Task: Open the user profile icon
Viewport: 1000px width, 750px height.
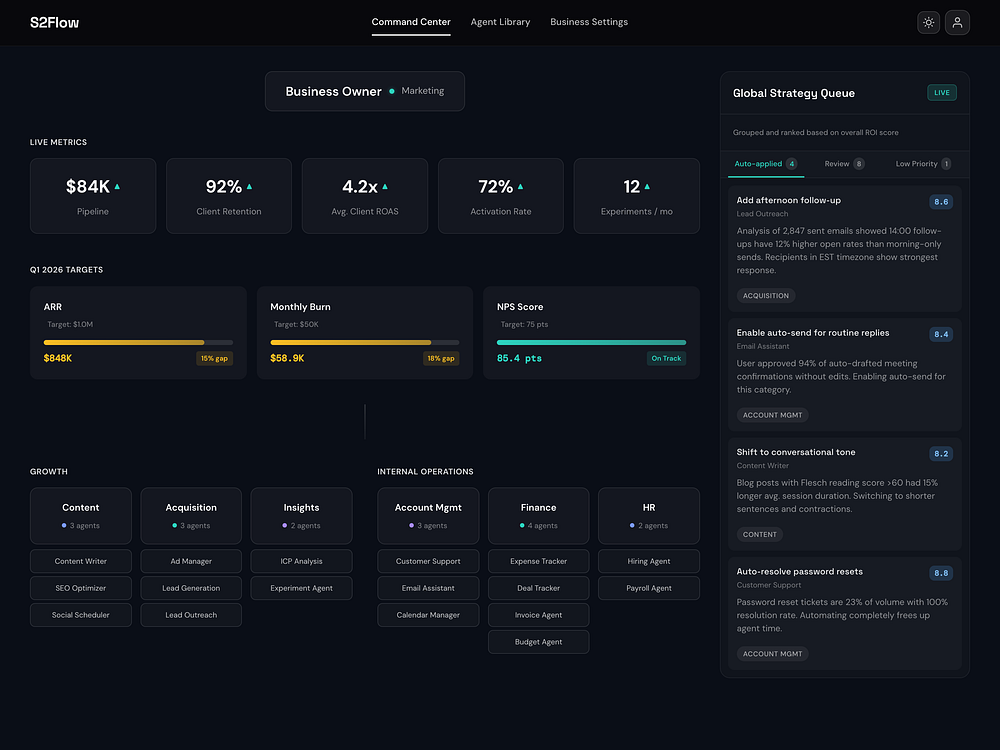Action: coord(957,22)
